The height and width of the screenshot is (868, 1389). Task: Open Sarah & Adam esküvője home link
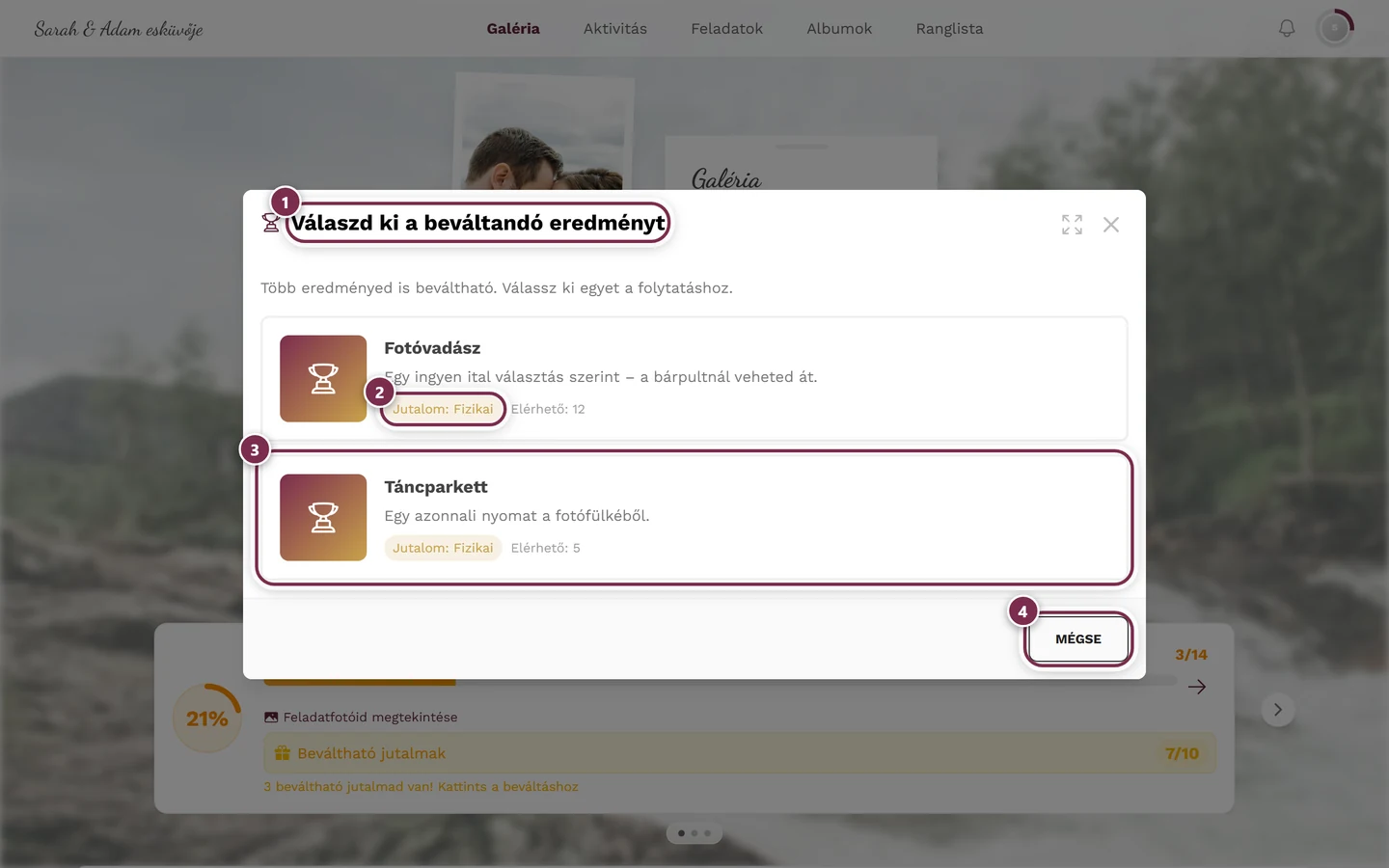point(119,29)
